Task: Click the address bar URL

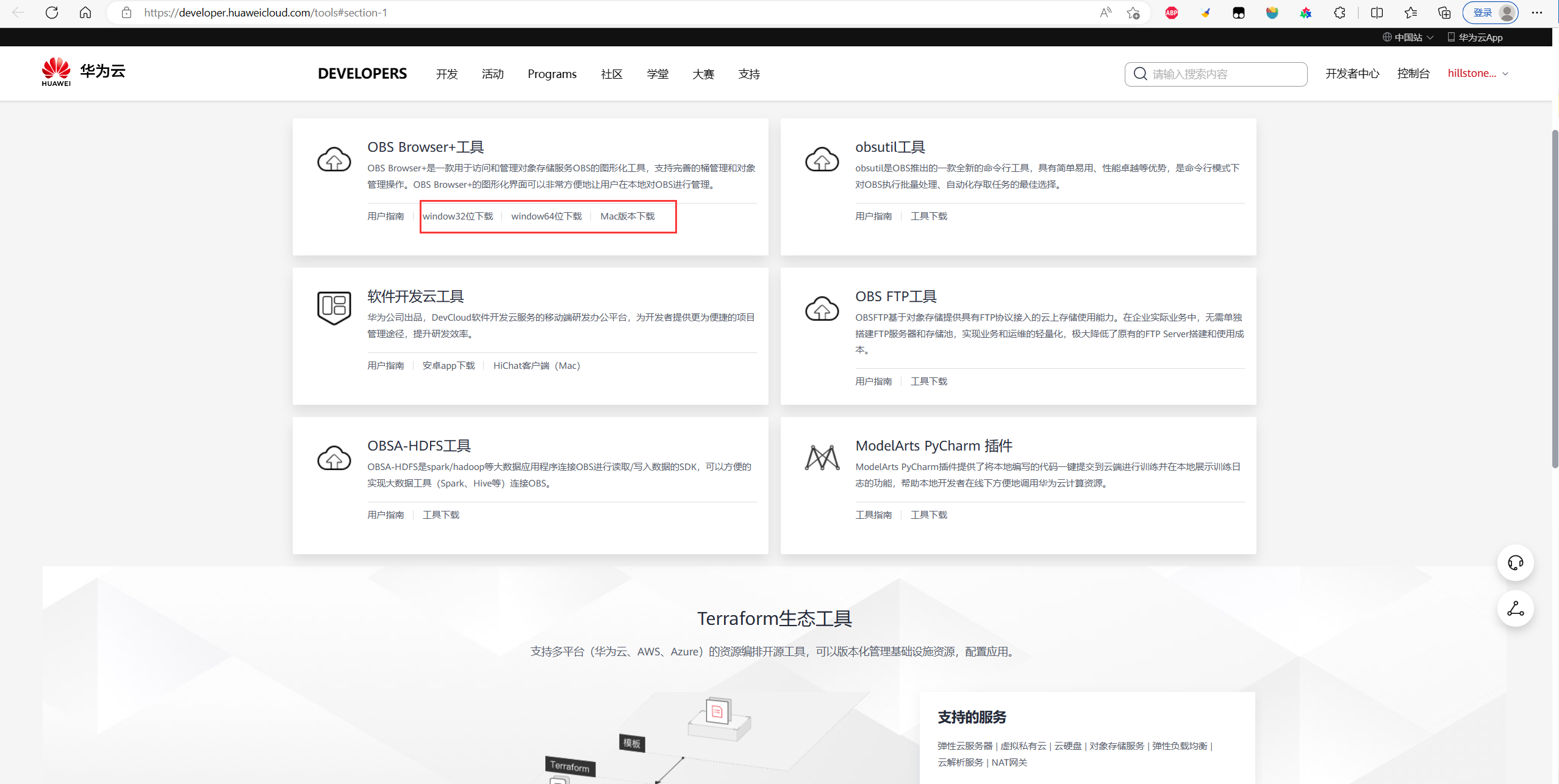Action: (x=266, y=12)
